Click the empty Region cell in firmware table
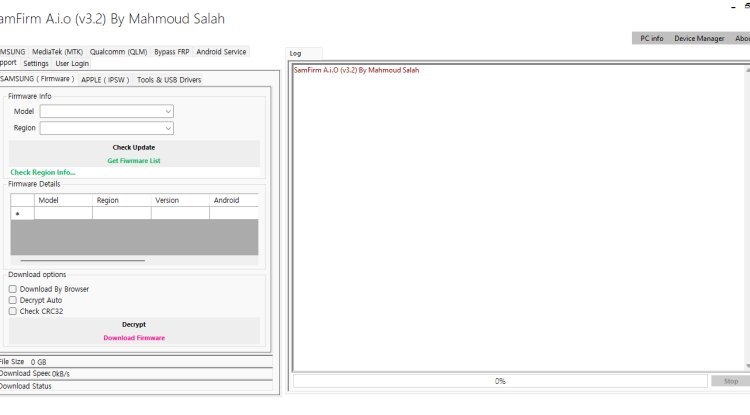Image resolution: width=750 pixels, height=415 pixels. tap(121, 213)
